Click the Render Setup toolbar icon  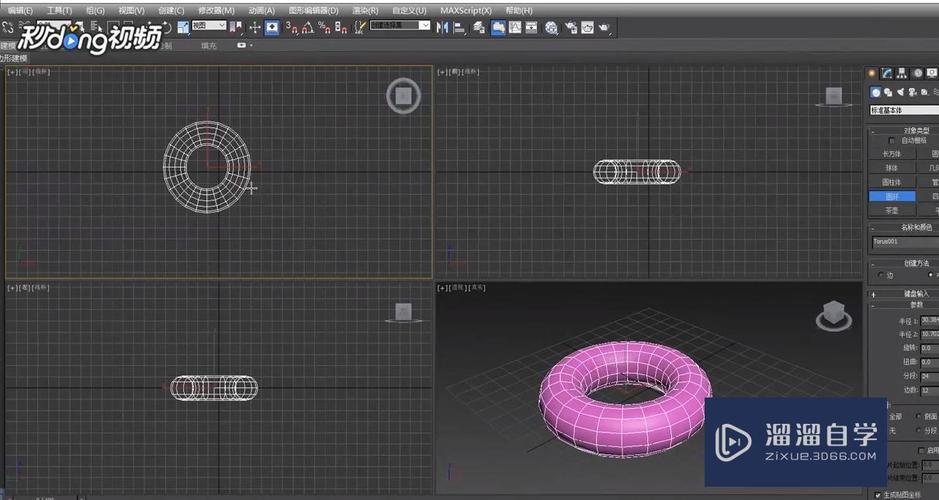[x=570, y=27]
